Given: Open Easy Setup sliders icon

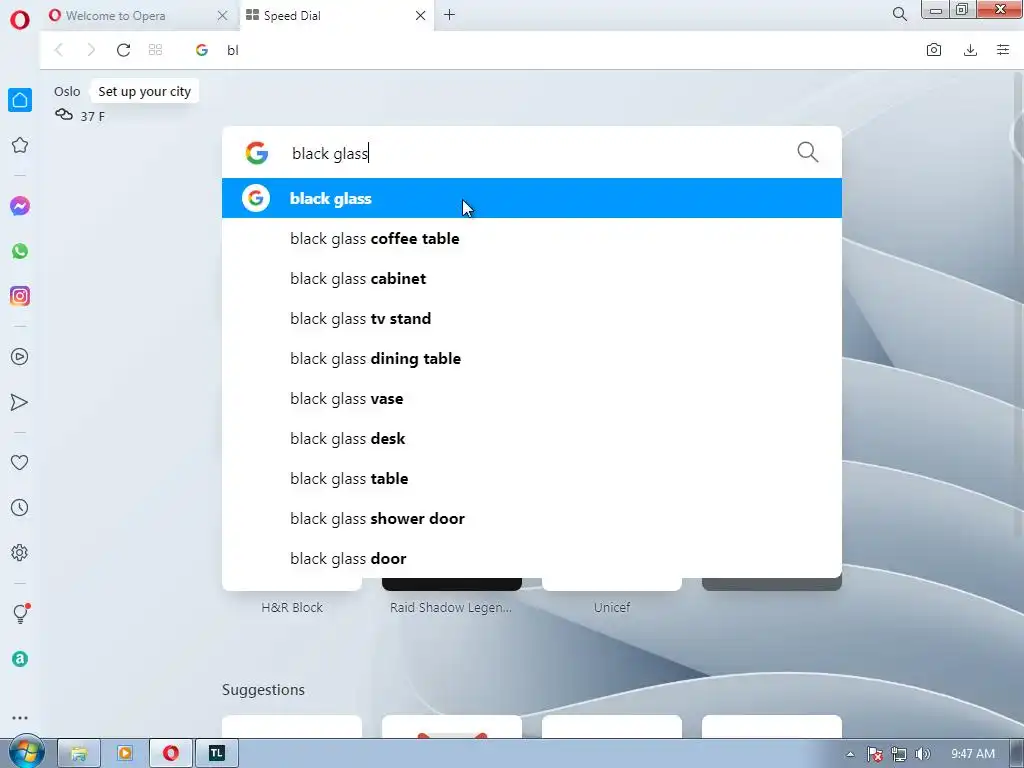Looking at the screenshot, I should 1003,50.
